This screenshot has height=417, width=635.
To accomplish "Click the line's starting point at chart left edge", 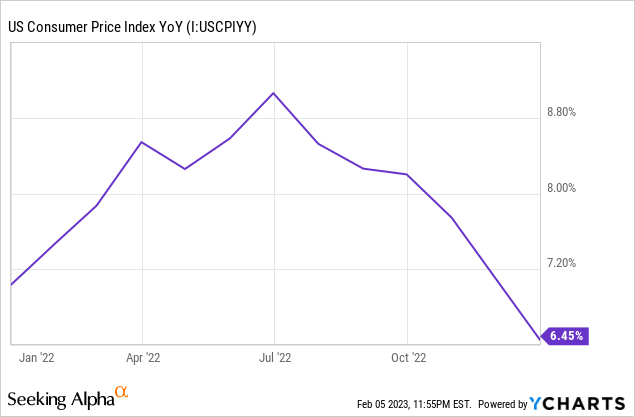I will click(10, 285).
